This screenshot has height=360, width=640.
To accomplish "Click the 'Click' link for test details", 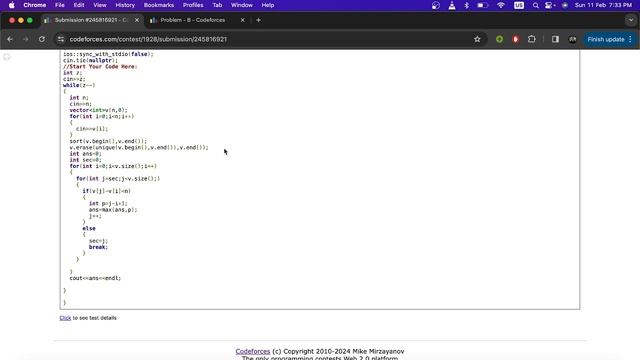I will point(65,318).
